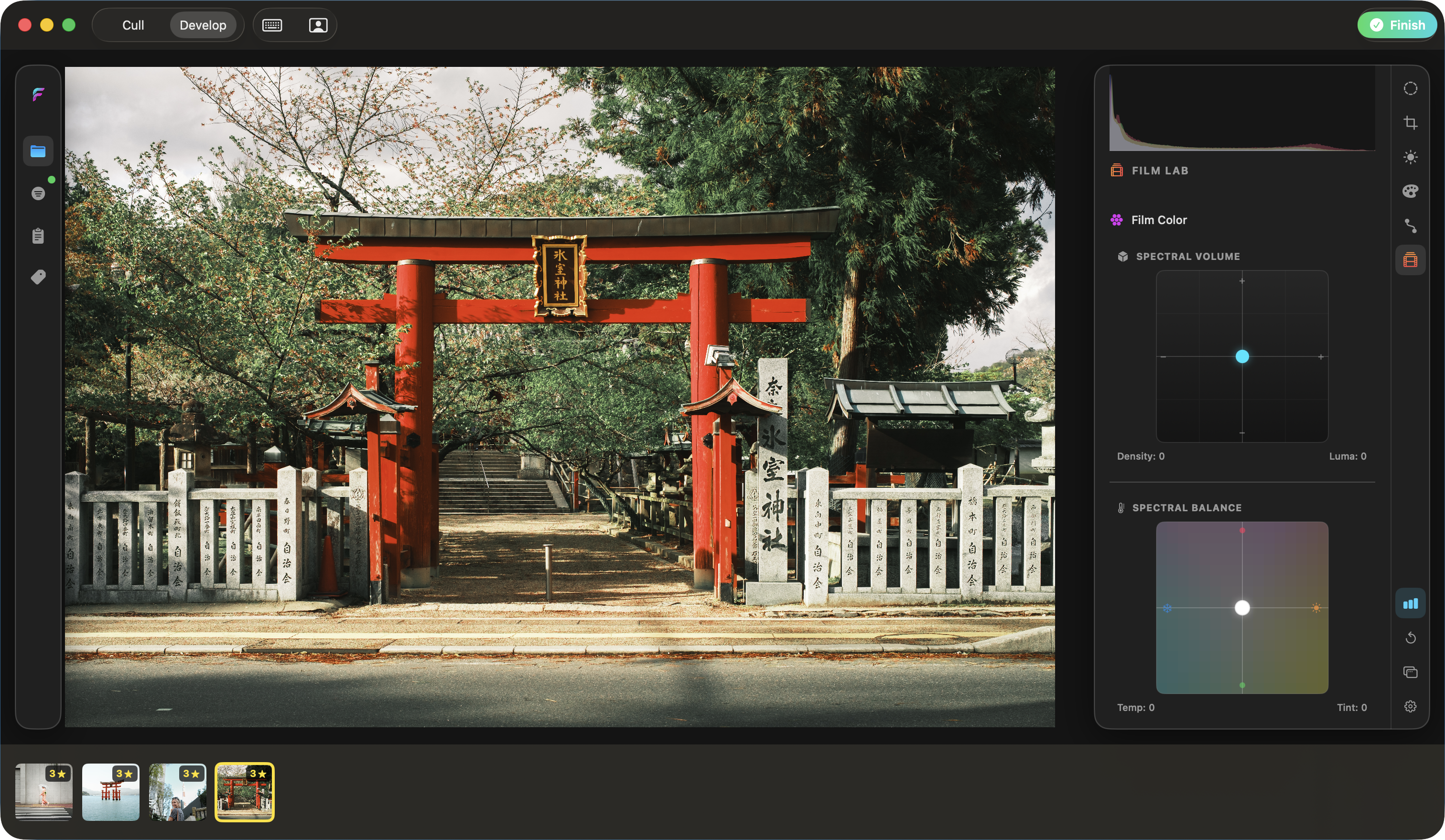This screenshot has width=1445, height=840.
Task: Open the folder library in sidebar
Action: pos(38,151)
